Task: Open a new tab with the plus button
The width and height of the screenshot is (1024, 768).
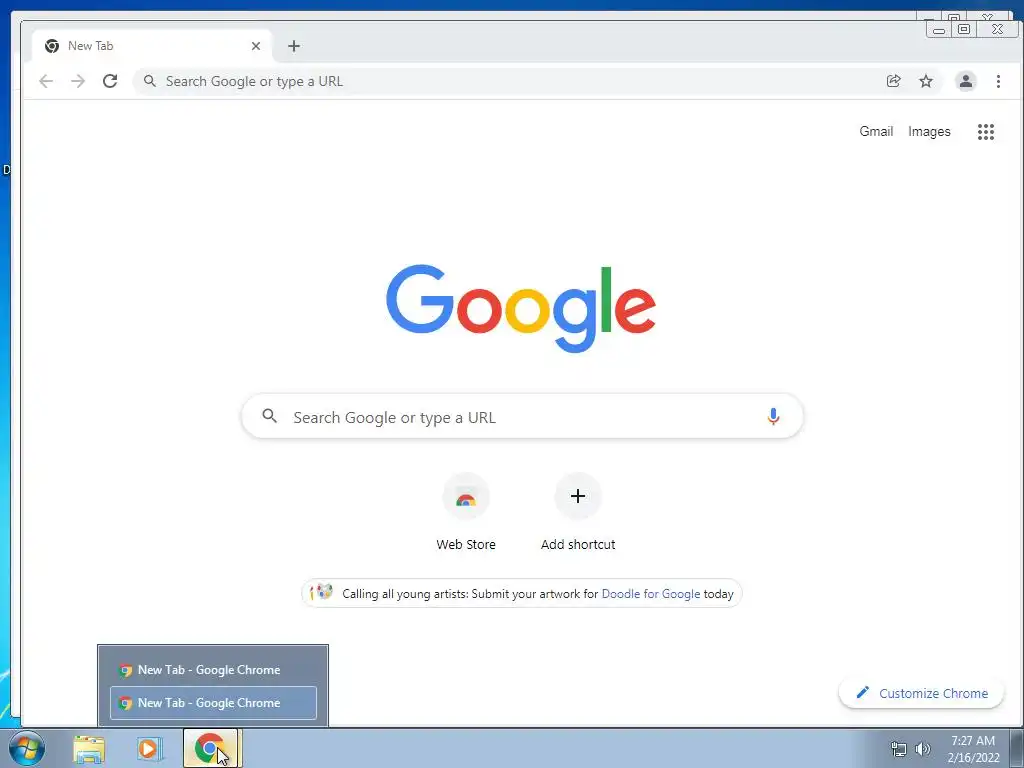Action: coord(294,46)
